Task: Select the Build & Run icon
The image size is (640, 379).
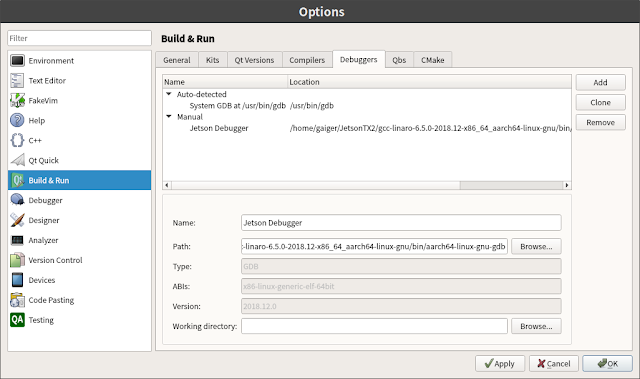Action: click(x=17, y=180)
